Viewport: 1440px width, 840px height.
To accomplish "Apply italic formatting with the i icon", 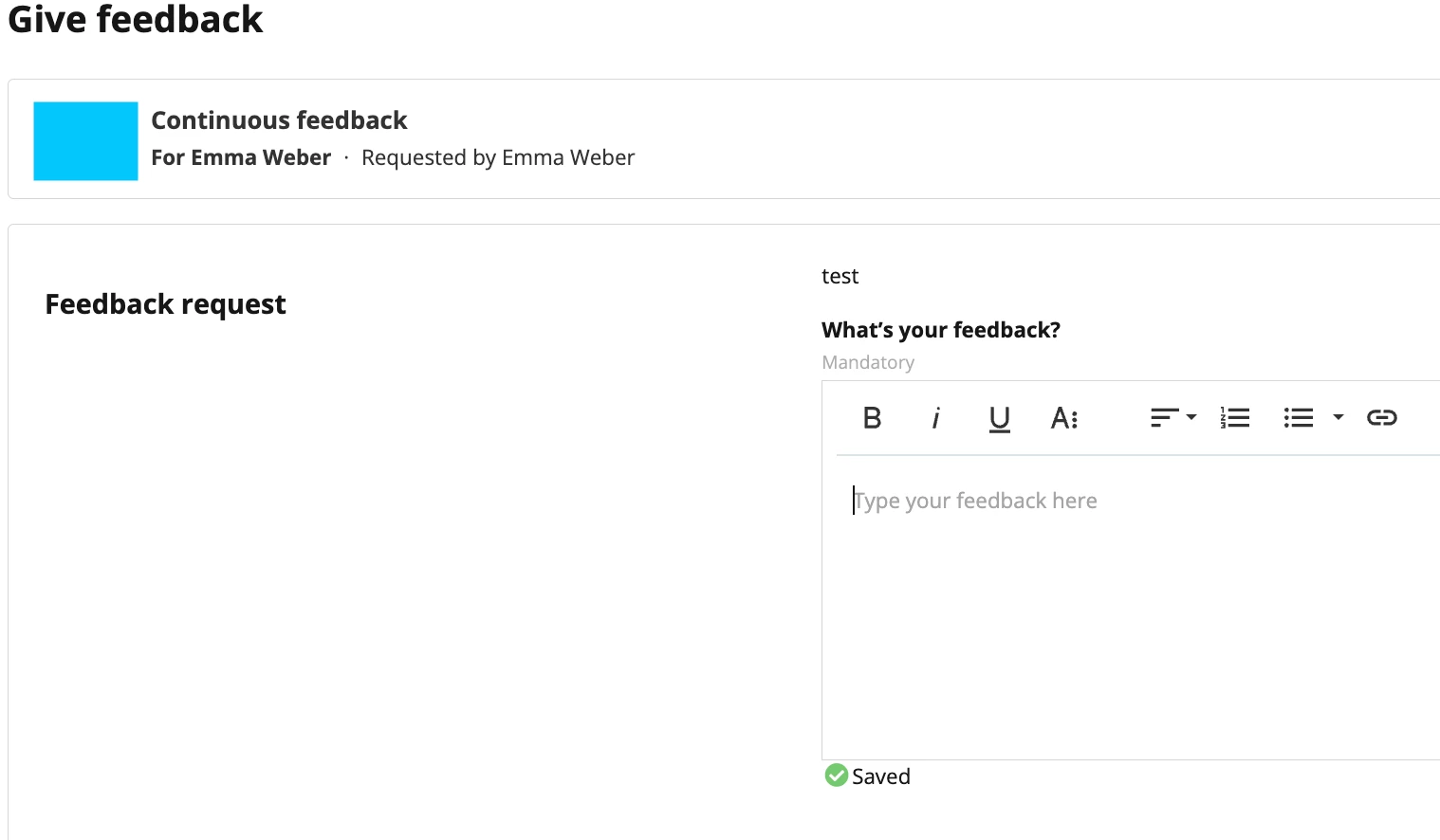I will coord(935,418).
